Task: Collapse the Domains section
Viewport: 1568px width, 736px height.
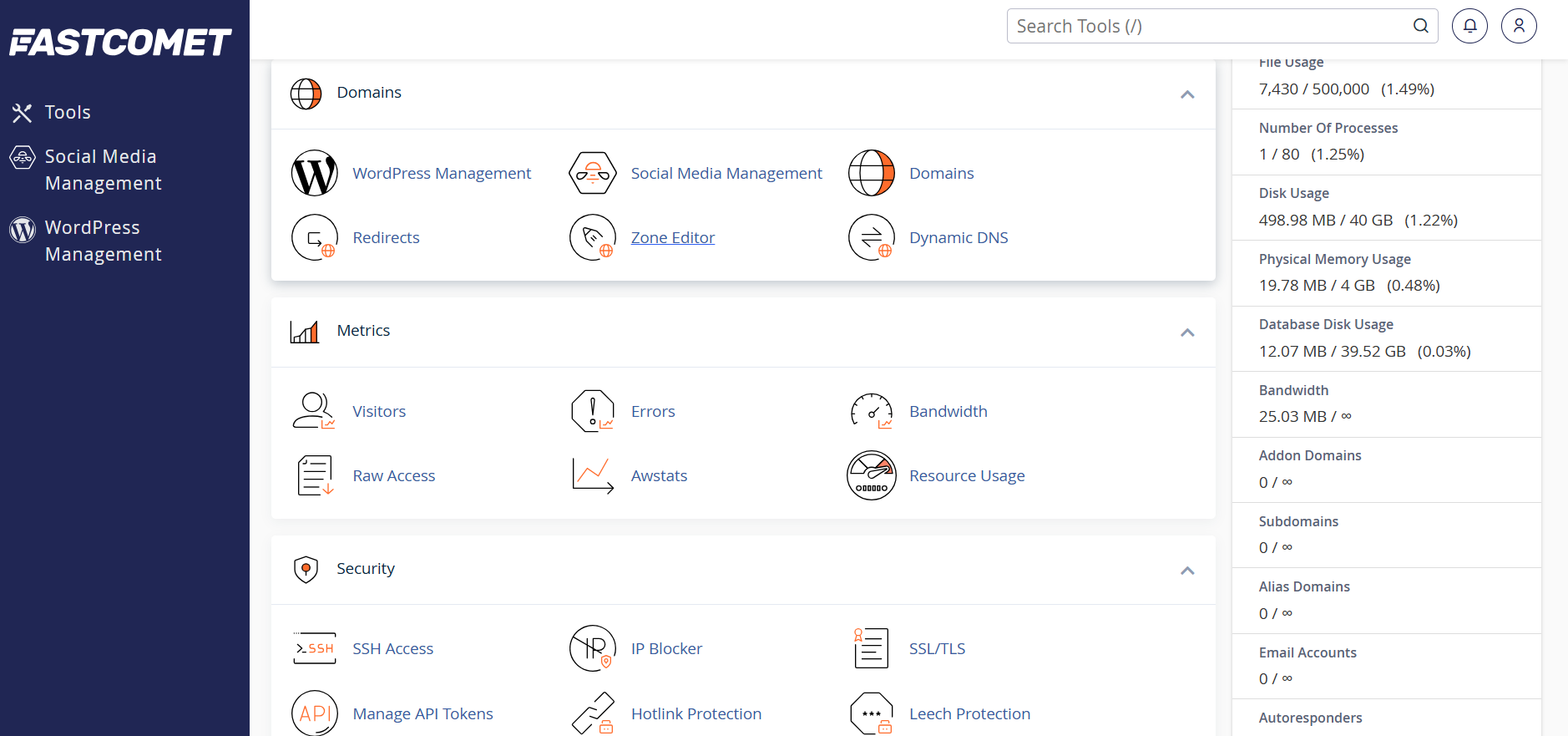Action: pyautogui.click(x=1187, y=94)
